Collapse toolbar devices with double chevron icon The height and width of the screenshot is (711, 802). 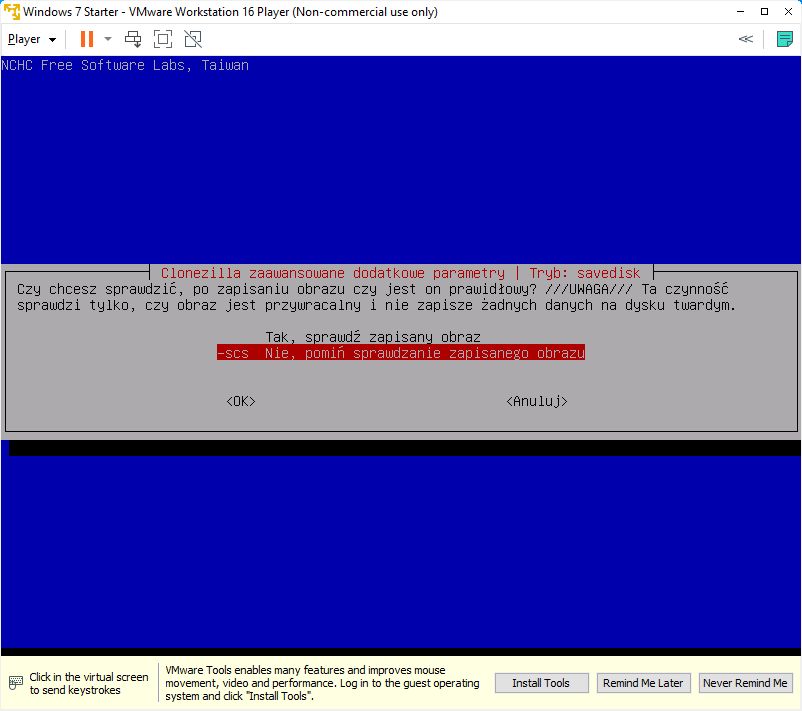click(745, 39)
